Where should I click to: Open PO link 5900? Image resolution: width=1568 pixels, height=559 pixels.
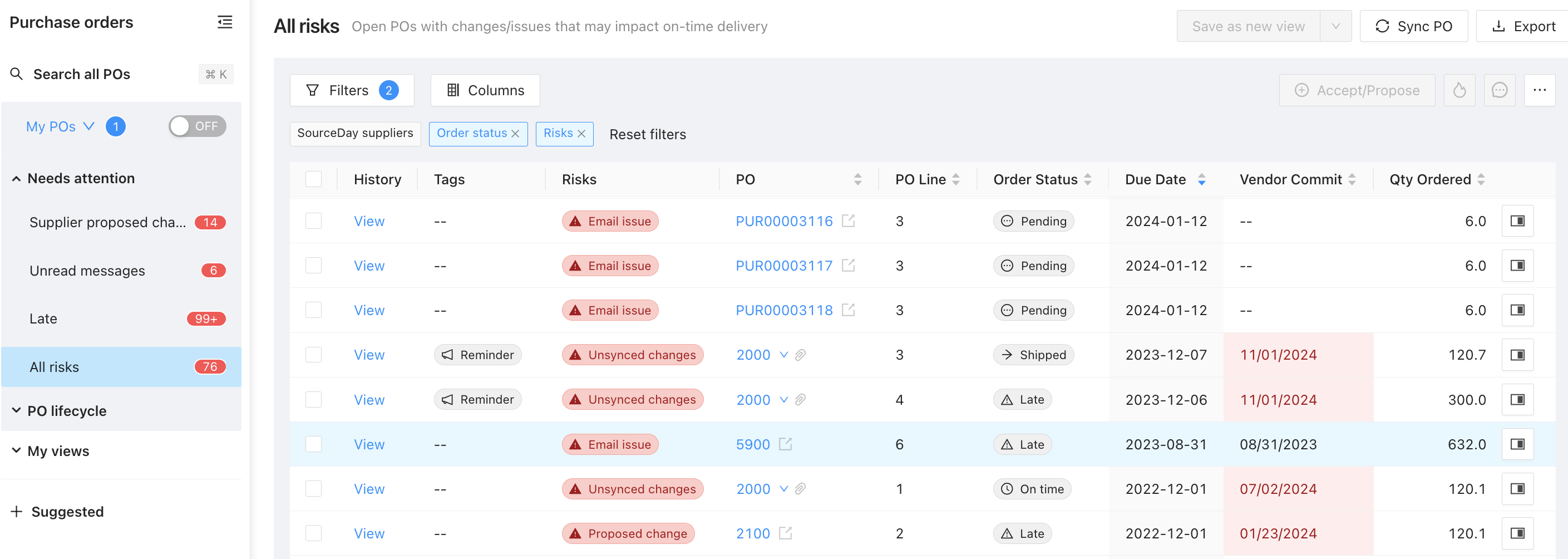[753, 444]
